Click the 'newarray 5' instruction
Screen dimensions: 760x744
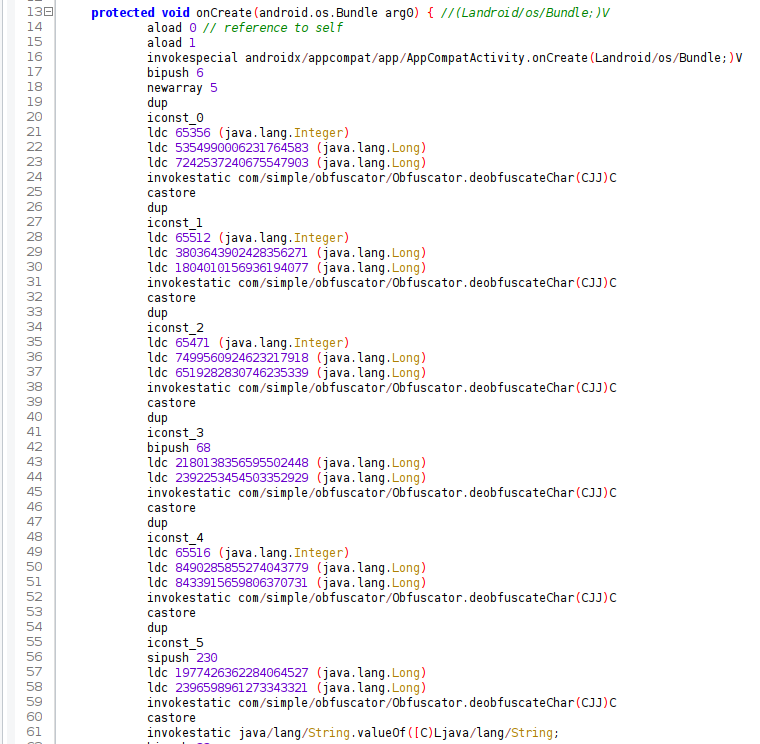tap(181, 87)
